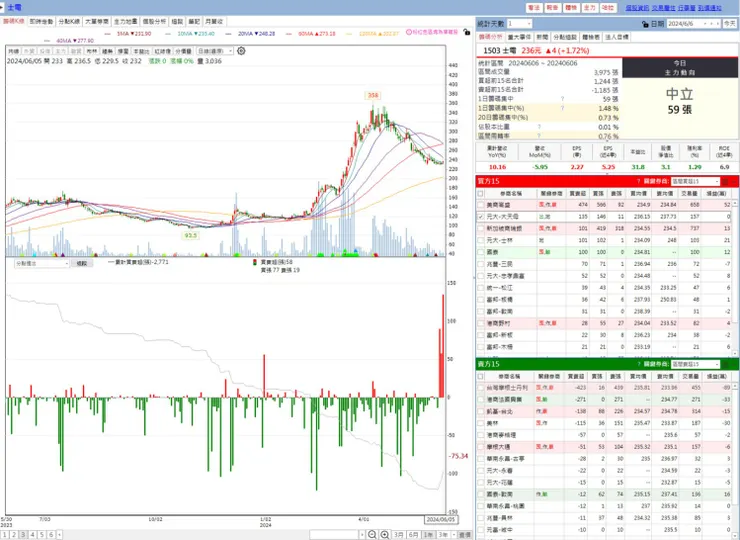This screenshot has width=740, height=540.
Task: Open the 日線 period dropdown in chart toolbar
Action: 215,51
